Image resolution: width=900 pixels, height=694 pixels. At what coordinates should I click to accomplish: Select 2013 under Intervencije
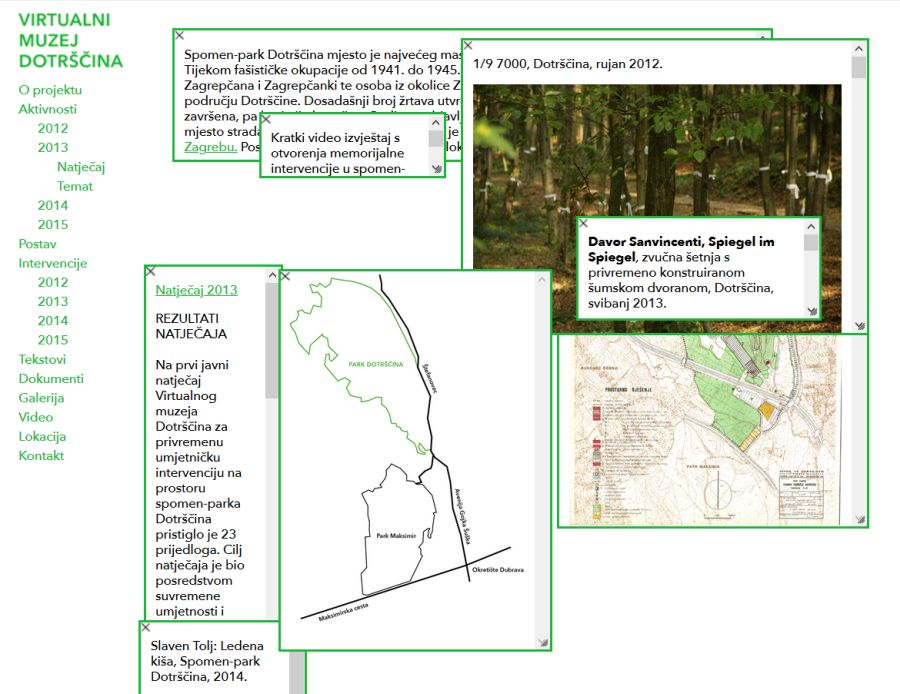[x=53, y=301]
